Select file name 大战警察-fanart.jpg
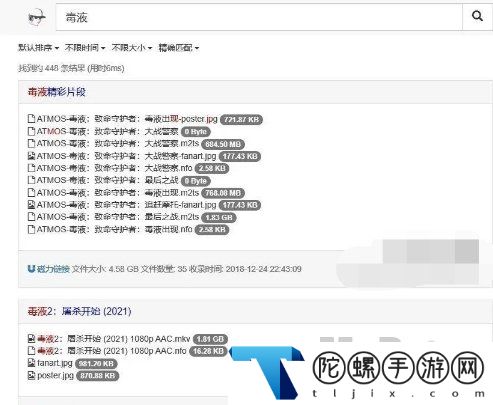Image resolution: width=493 pixels, height=405 pixels. pyautogui.click(x=126, y=156)
